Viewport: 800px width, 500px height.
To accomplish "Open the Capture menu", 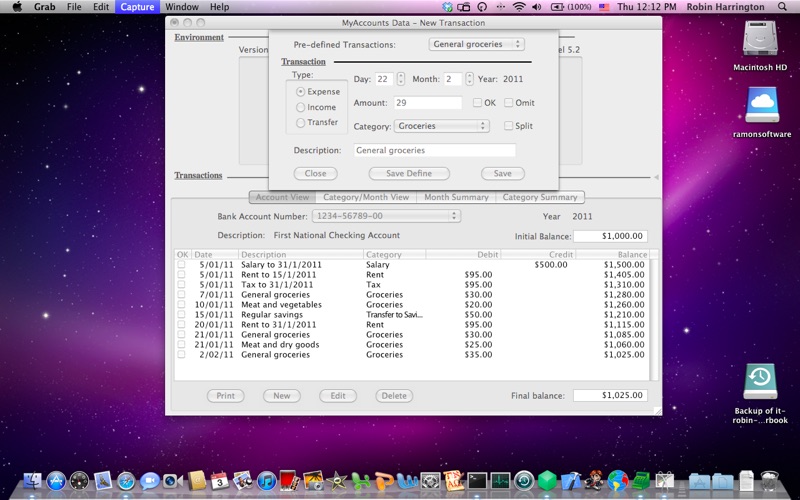I will 137,7.
